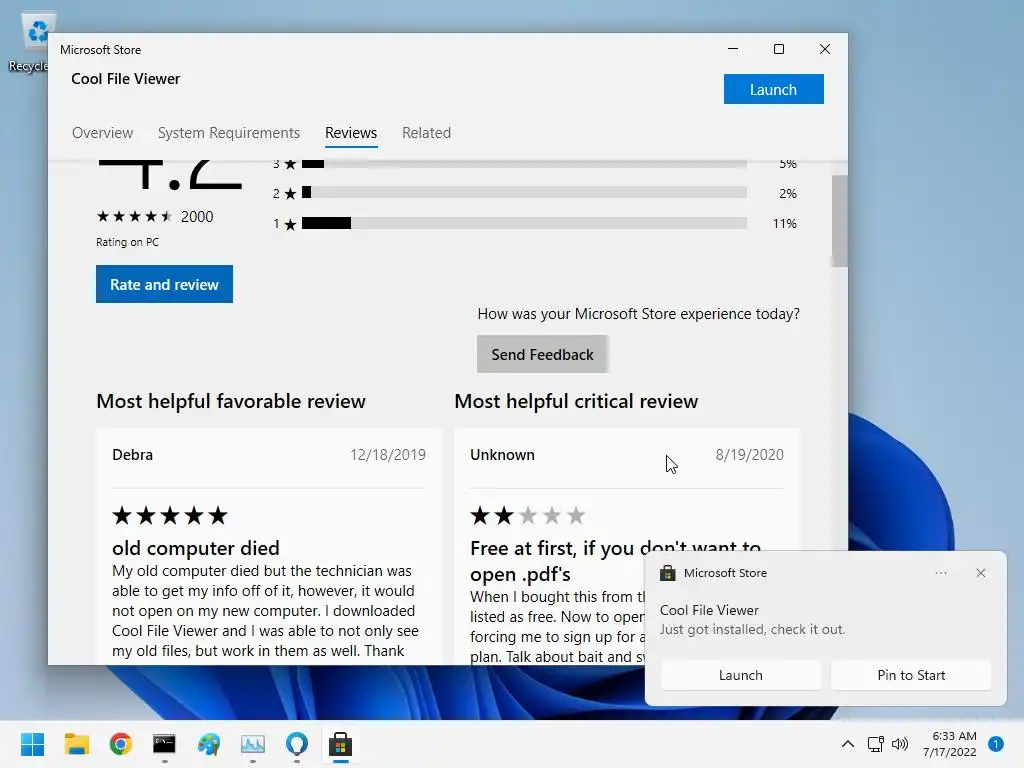Click review title 'old computer died'
Viewport: 1024px width, 768px height.
tap(195, 548)
